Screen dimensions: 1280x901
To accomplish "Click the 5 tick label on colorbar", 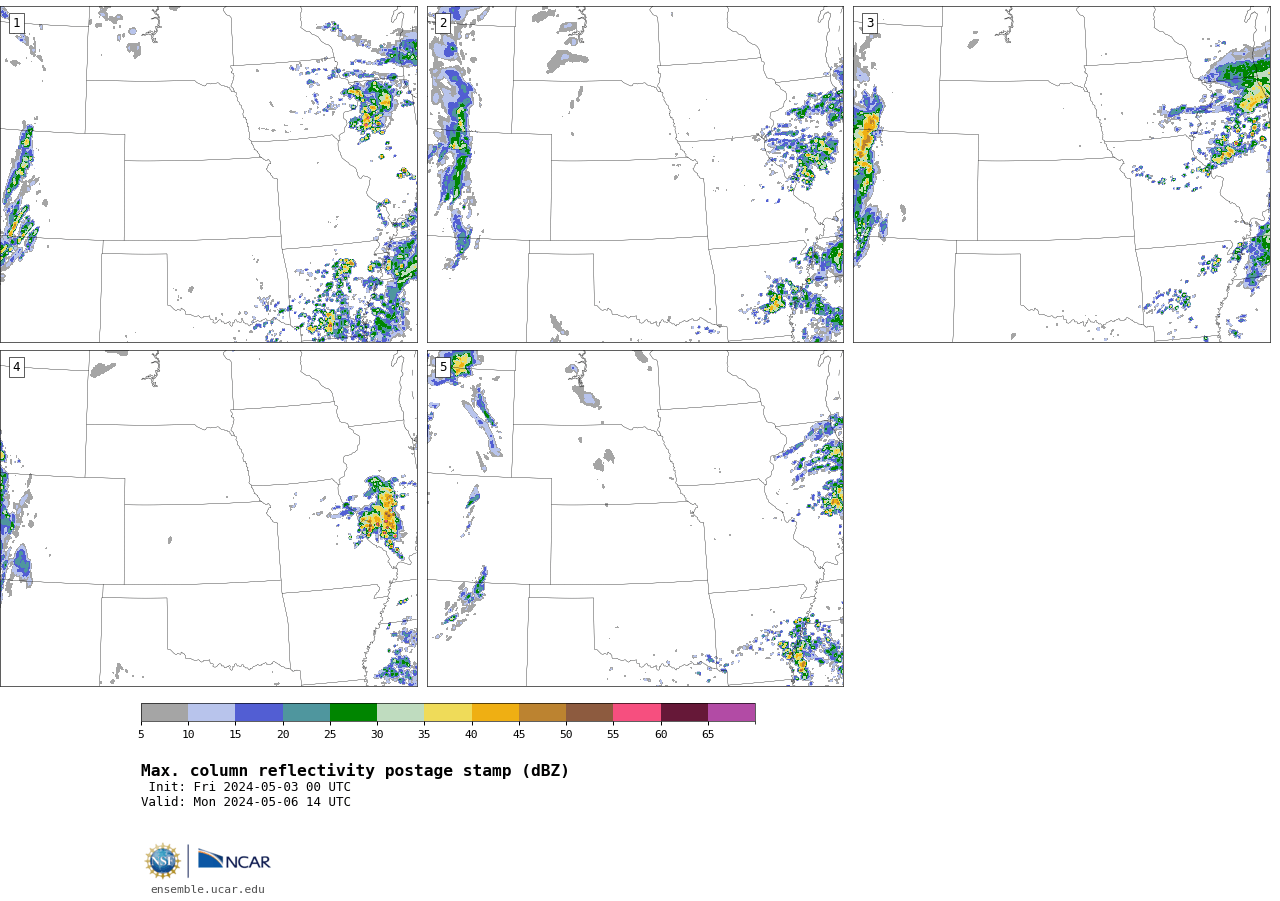I will tap(141, 735).
